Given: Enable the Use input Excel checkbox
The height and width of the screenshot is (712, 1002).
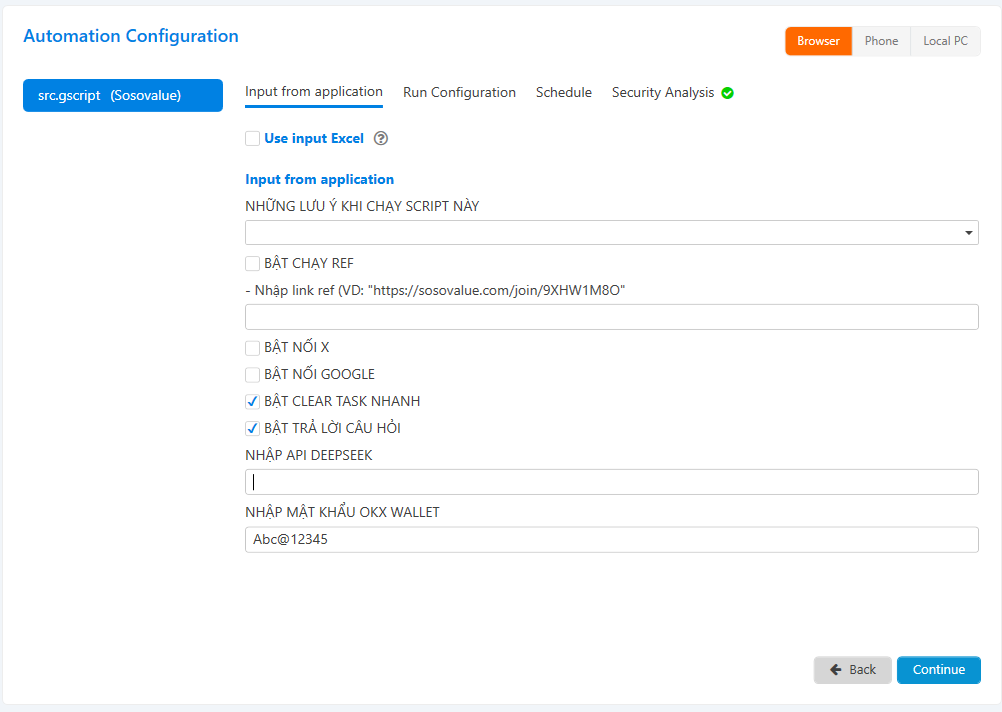Looking at the screenshot, I should tap(253, 139).
